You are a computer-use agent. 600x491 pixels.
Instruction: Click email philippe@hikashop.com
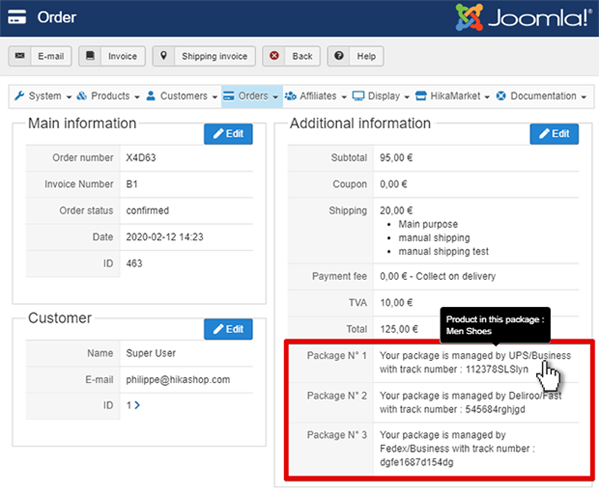(178, 380)
